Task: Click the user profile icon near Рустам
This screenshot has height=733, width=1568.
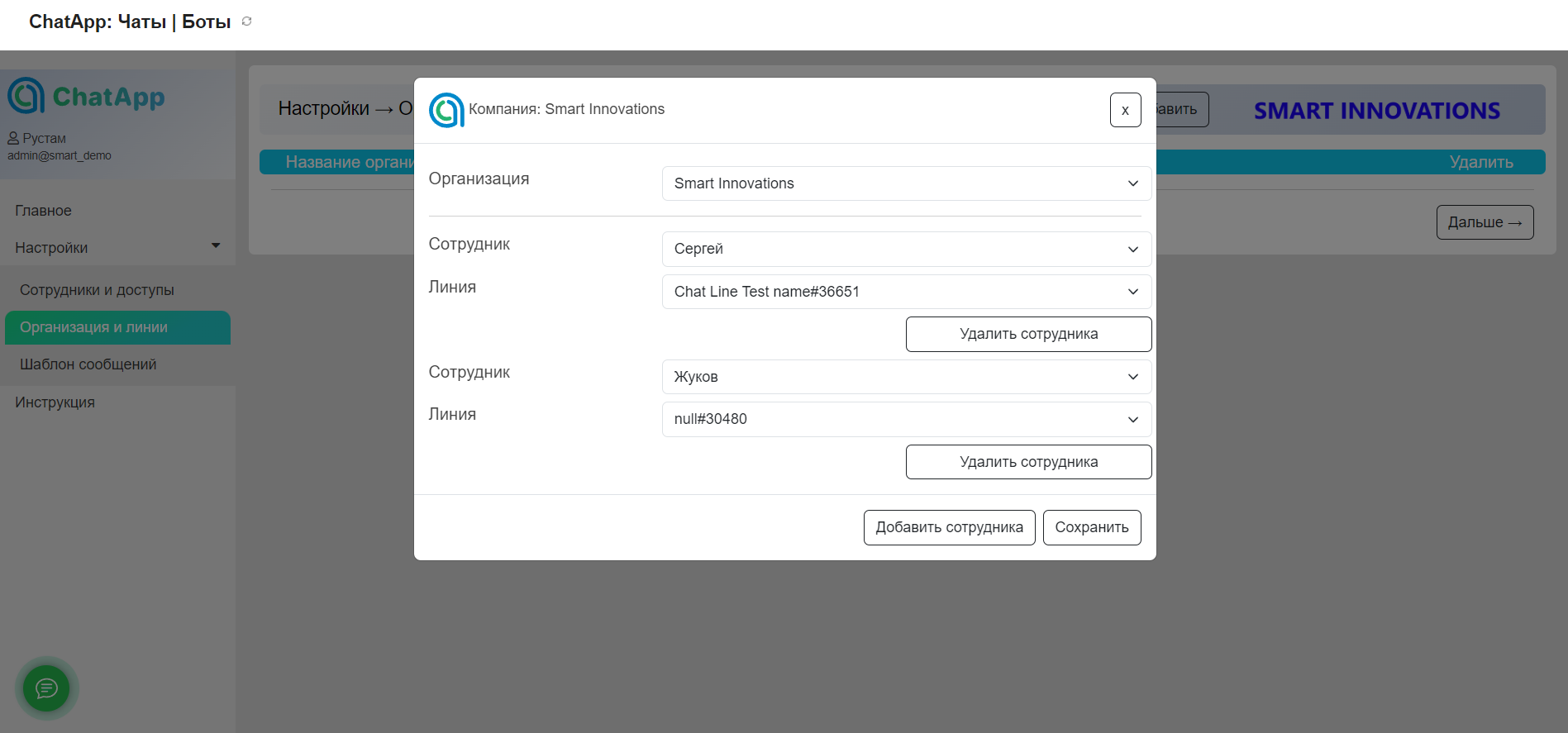Action: point(13,138)
